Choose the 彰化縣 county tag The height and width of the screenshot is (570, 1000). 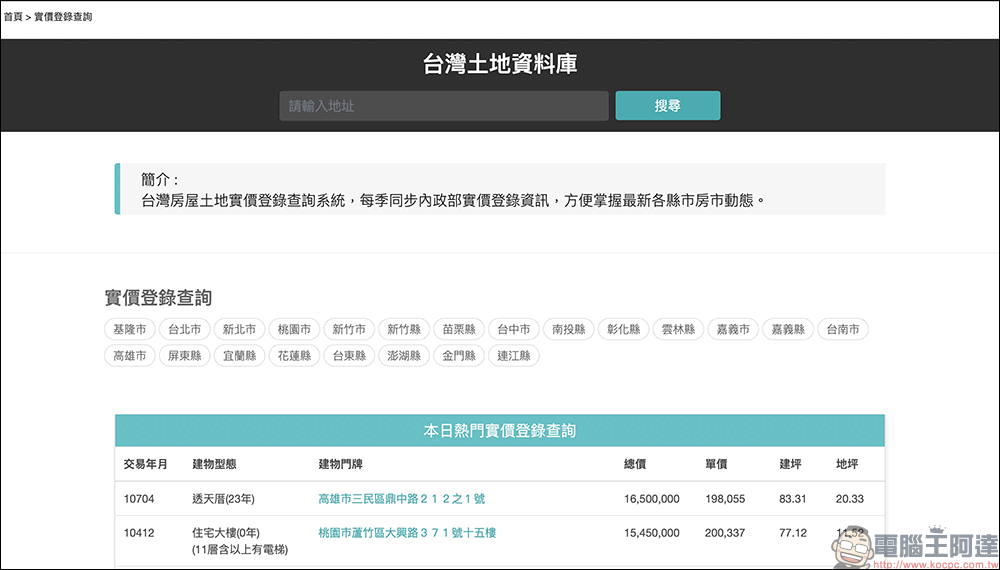pos(624,329)
